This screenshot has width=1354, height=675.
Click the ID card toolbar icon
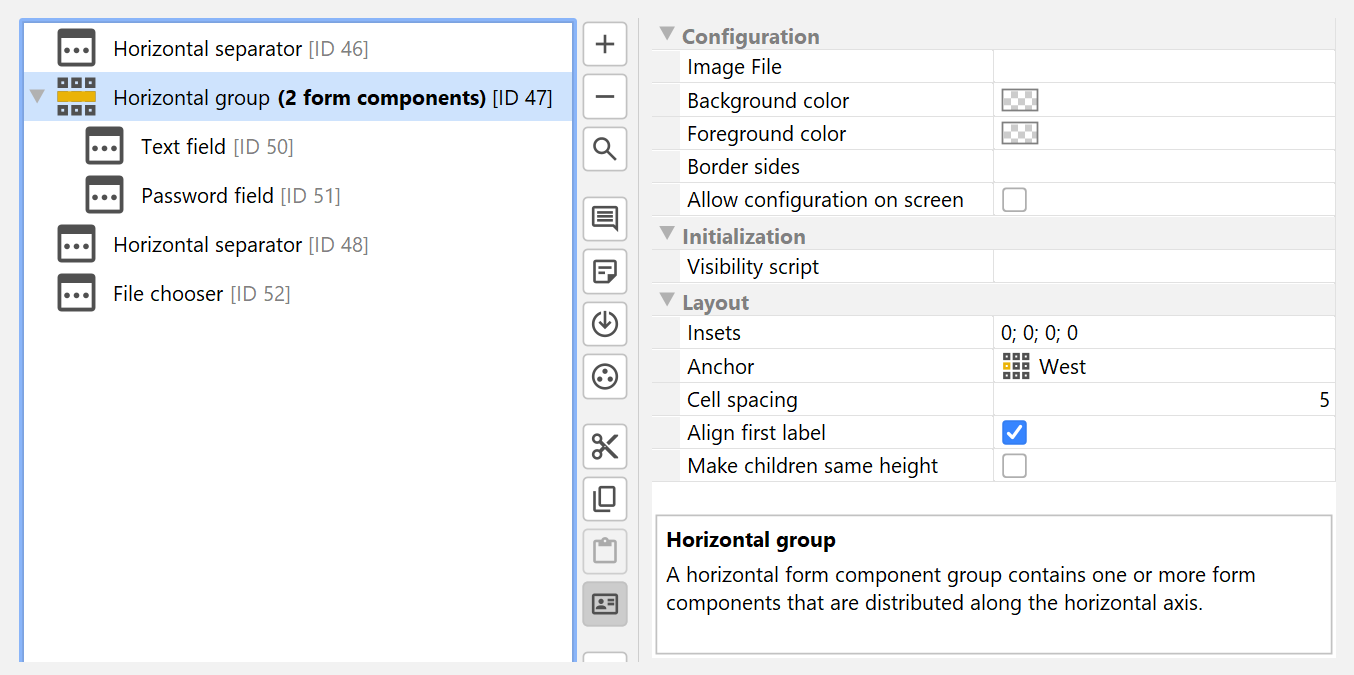tap(605, 604)
